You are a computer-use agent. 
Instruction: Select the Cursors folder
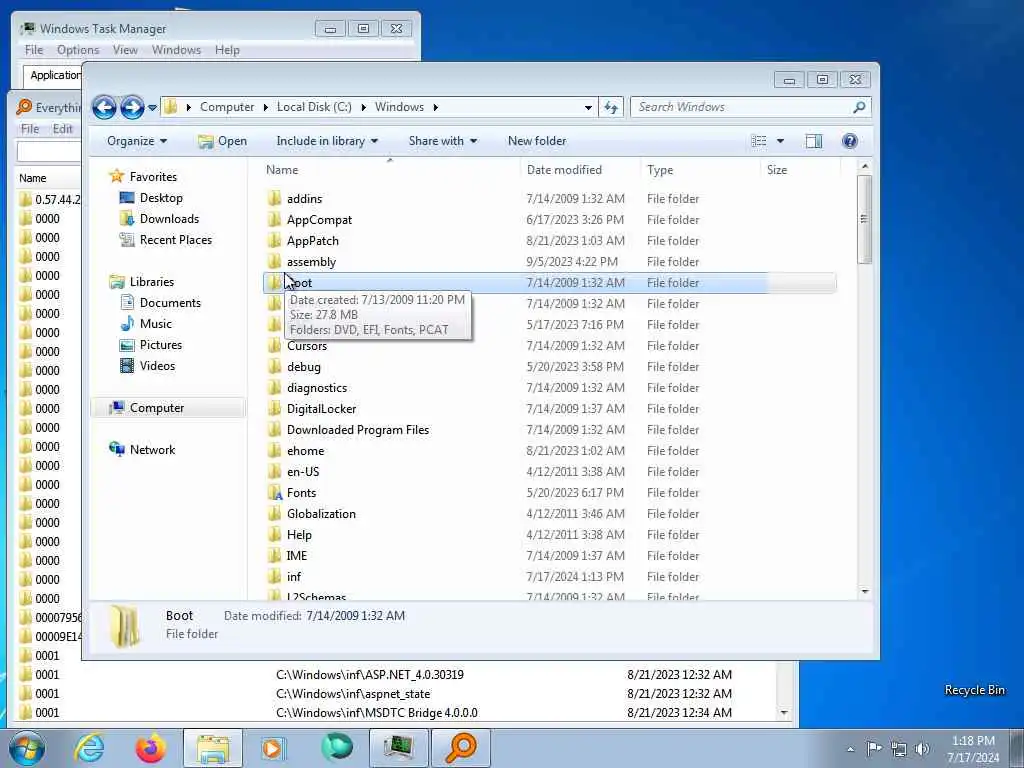coord(306,345)
